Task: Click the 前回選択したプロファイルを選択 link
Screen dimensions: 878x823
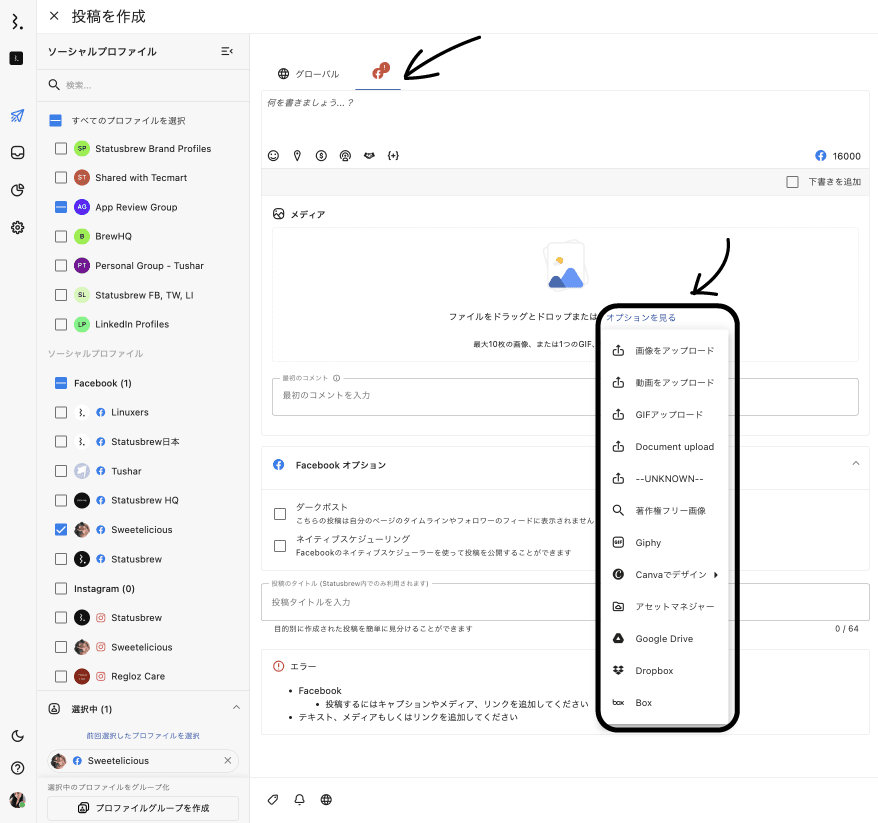Action: [x=143, y=735]
